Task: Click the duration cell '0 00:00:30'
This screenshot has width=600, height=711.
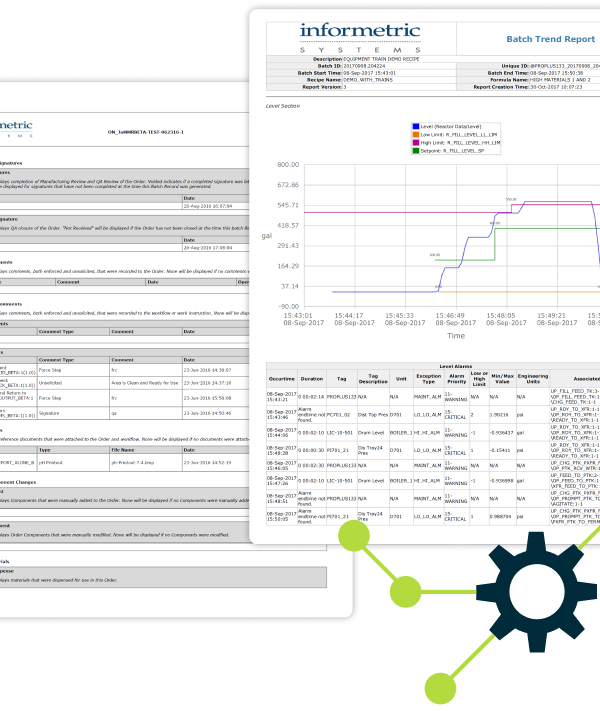Action: coord(311,450)
